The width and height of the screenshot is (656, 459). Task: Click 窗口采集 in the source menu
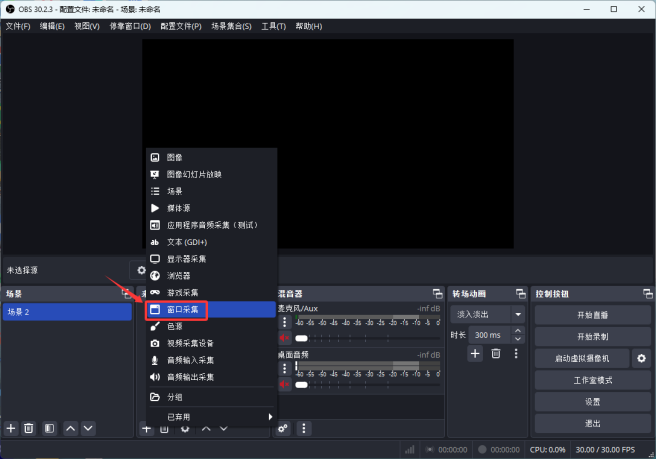coord(211,310)
